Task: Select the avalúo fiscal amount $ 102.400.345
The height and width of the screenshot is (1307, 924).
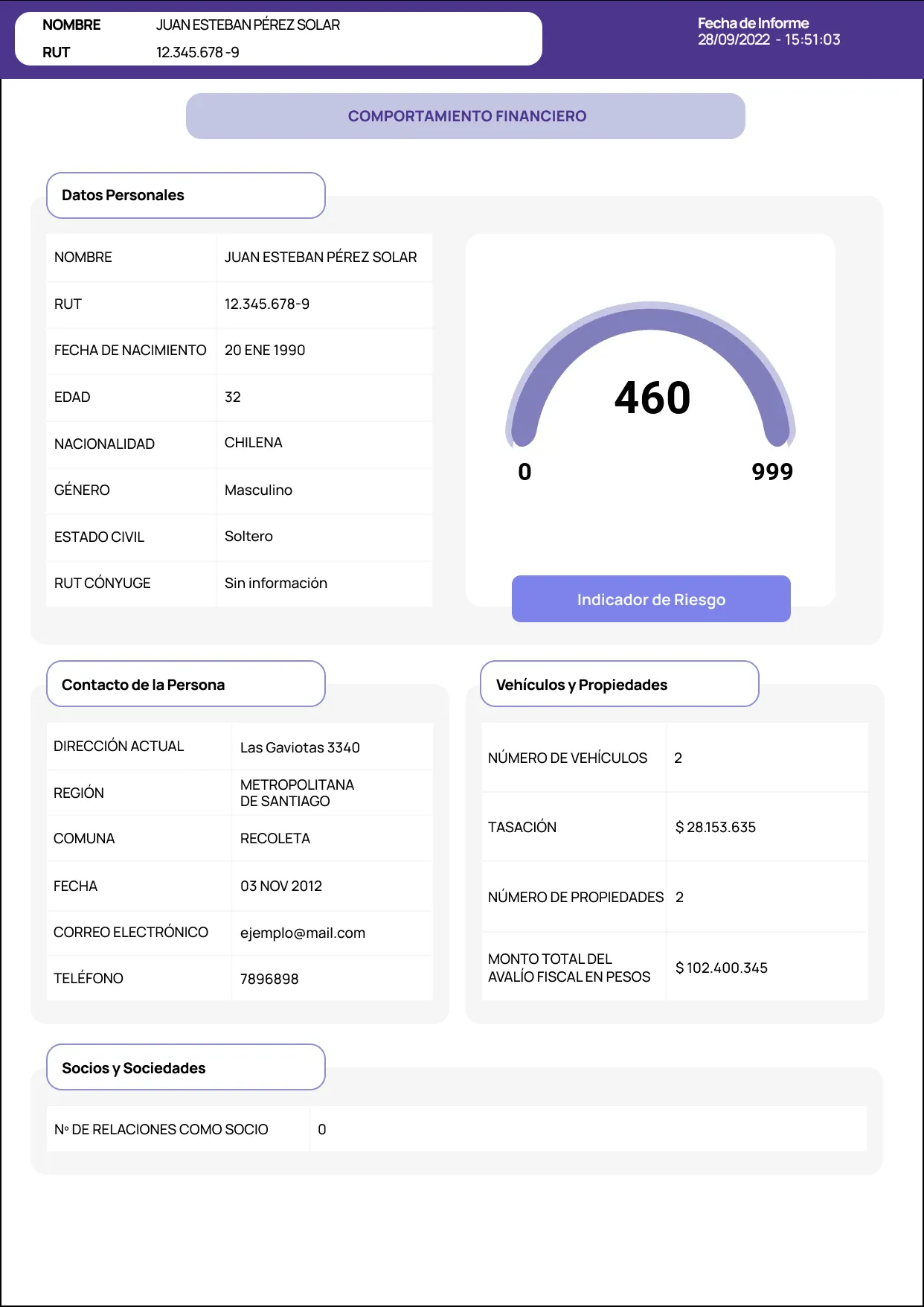Action: coord(722,968)
